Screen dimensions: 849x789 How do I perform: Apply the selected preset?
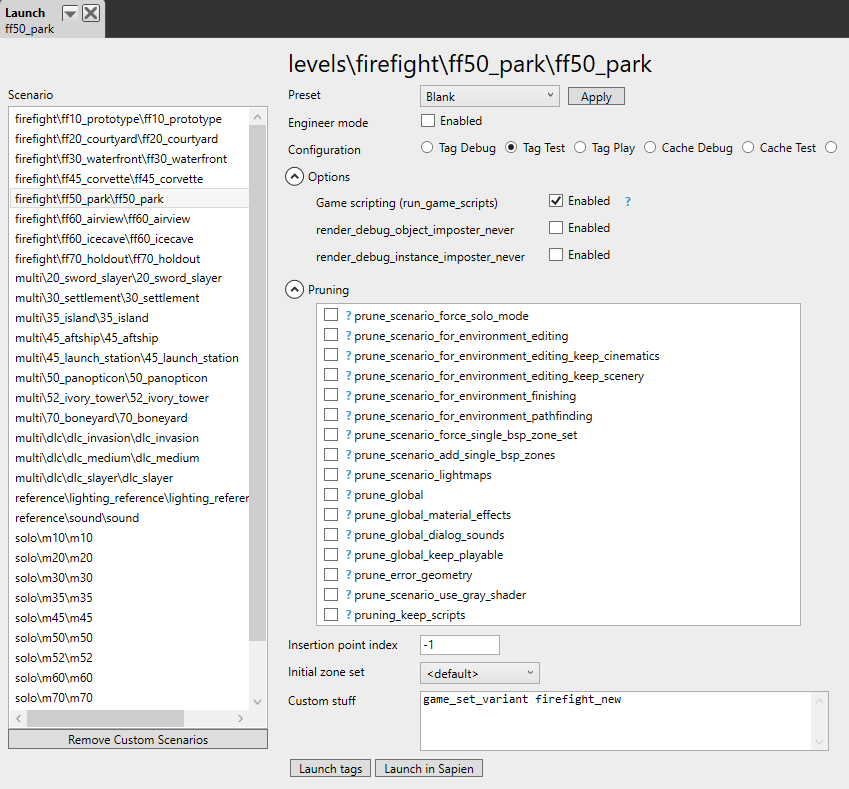[595, 96]
